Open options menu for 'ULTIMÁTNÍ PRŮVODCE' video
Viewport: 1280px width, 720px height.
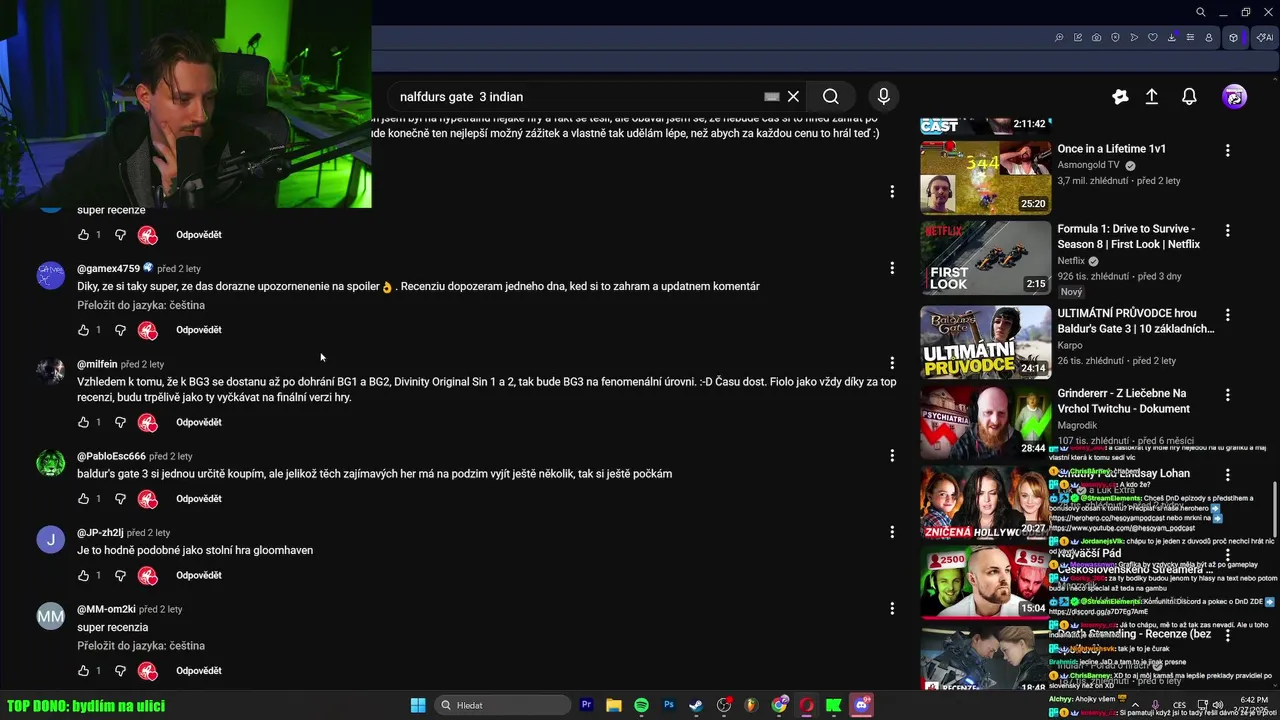[x=1228, y=315]
